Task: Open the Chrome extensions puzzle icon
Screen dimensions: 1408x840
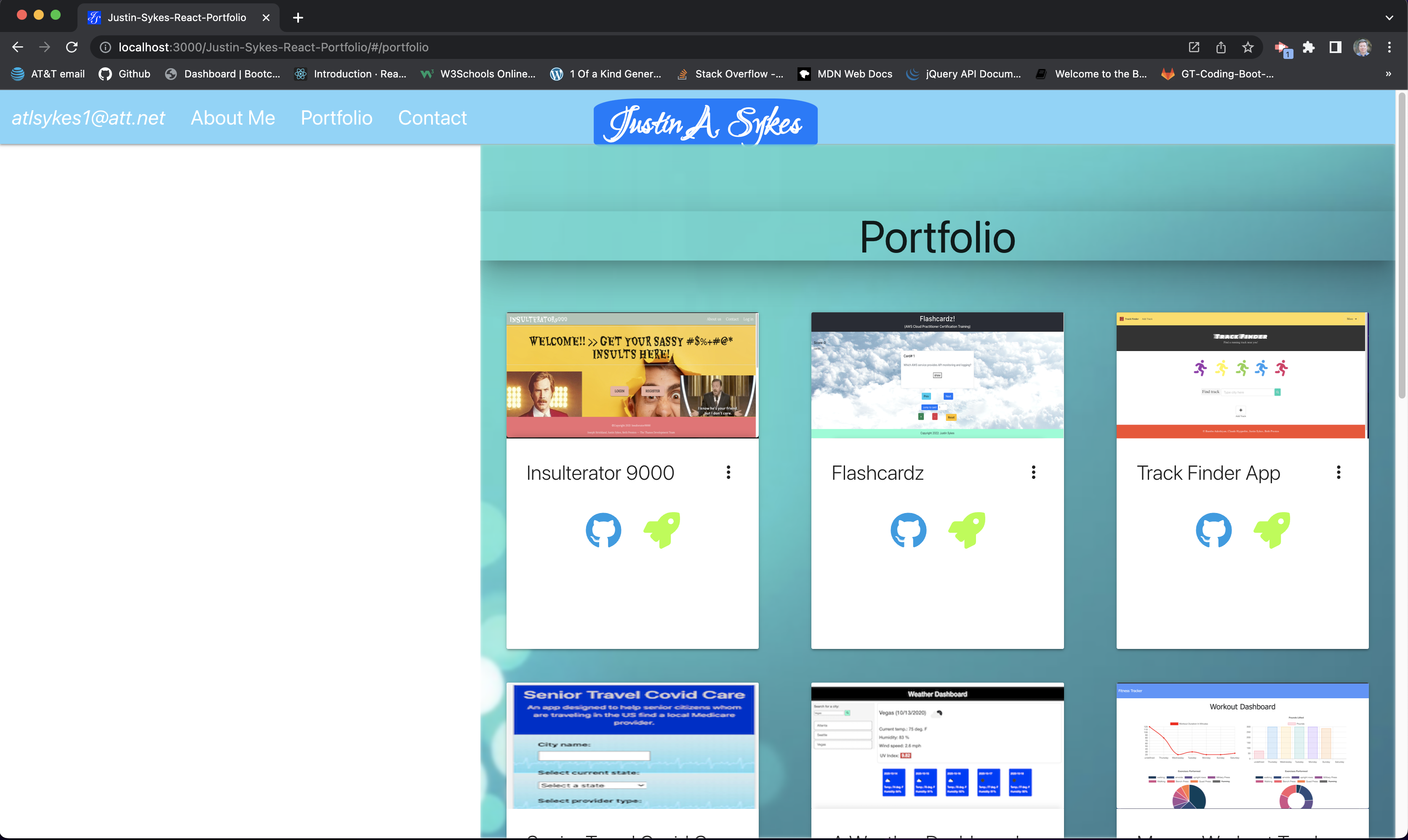Action: tap(1308, 47)
